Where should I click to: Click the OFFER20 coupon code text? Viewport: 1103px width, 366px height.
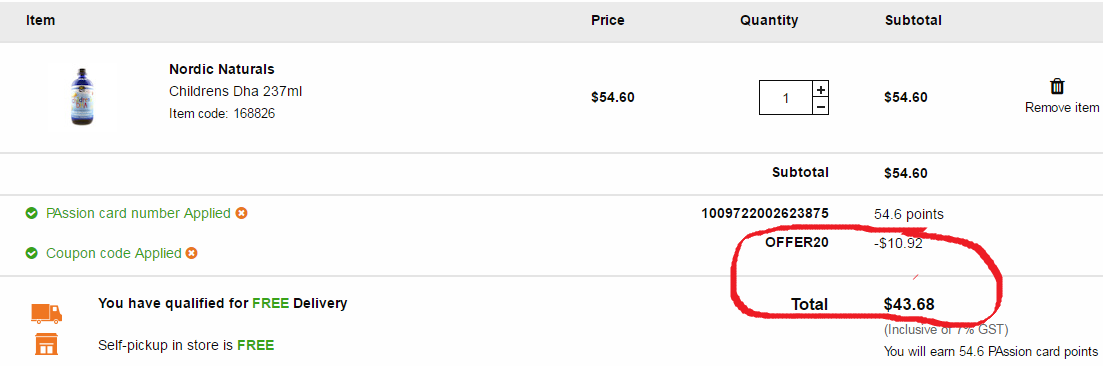(797, 243)
